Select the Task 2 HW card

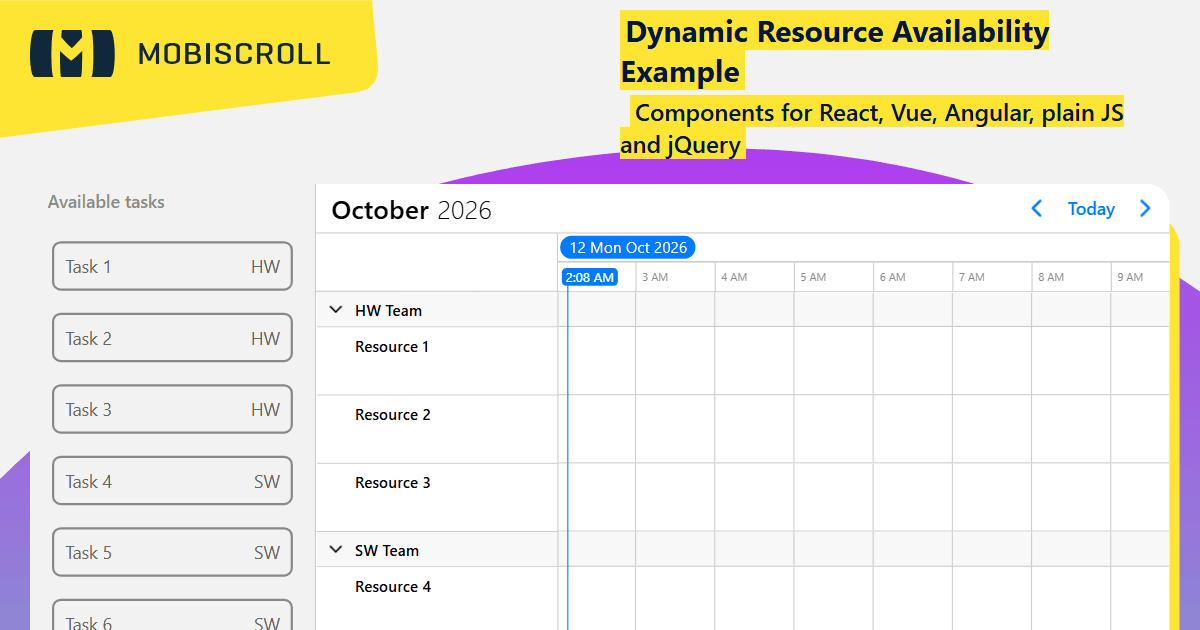(172, 338)
